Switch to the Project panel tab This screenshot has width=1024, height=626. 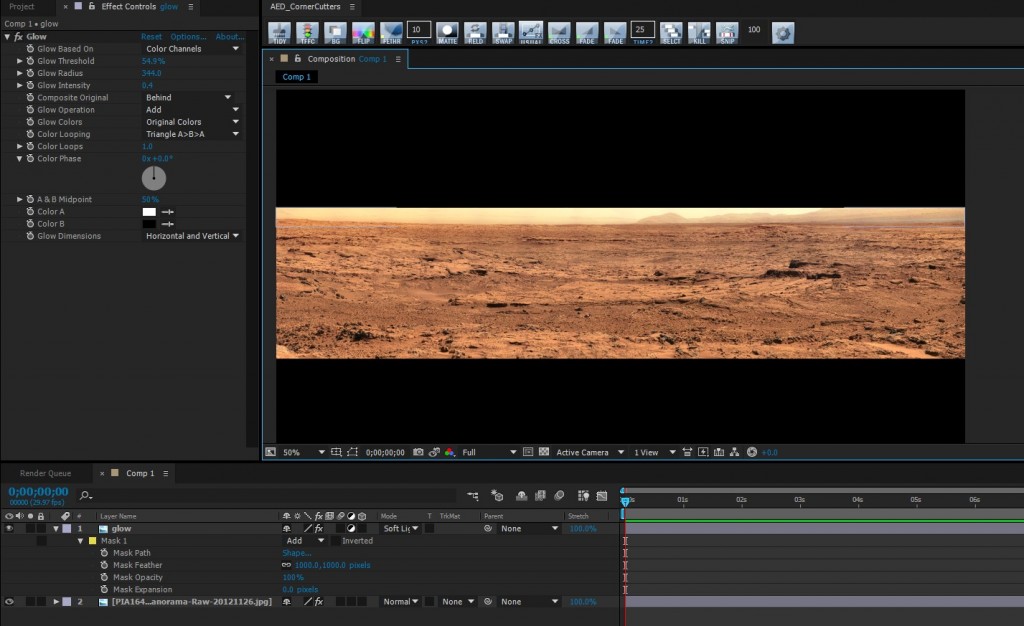(21, 7)
